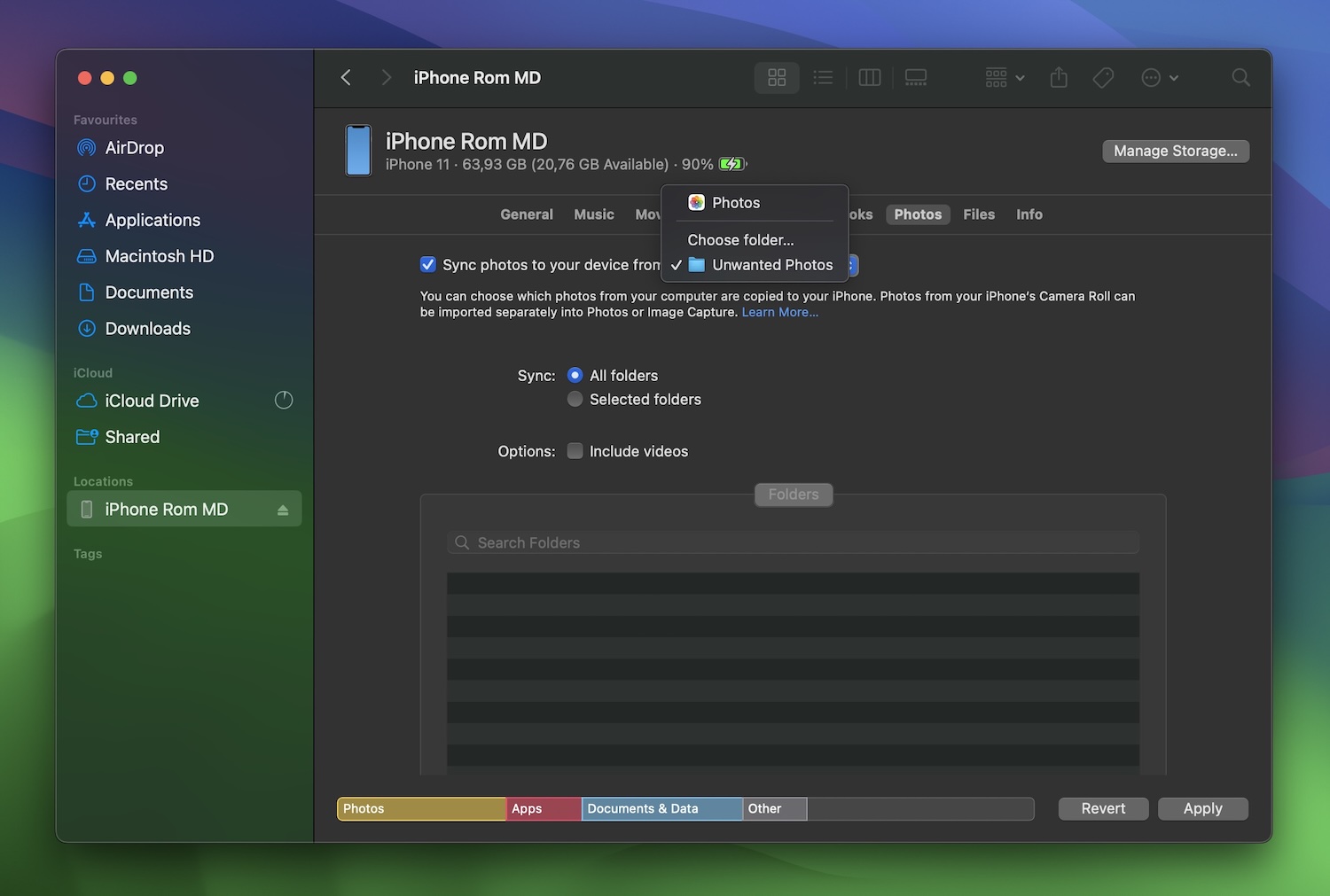
Task: Switch to the Photos tab
Action: click(918, 214)
